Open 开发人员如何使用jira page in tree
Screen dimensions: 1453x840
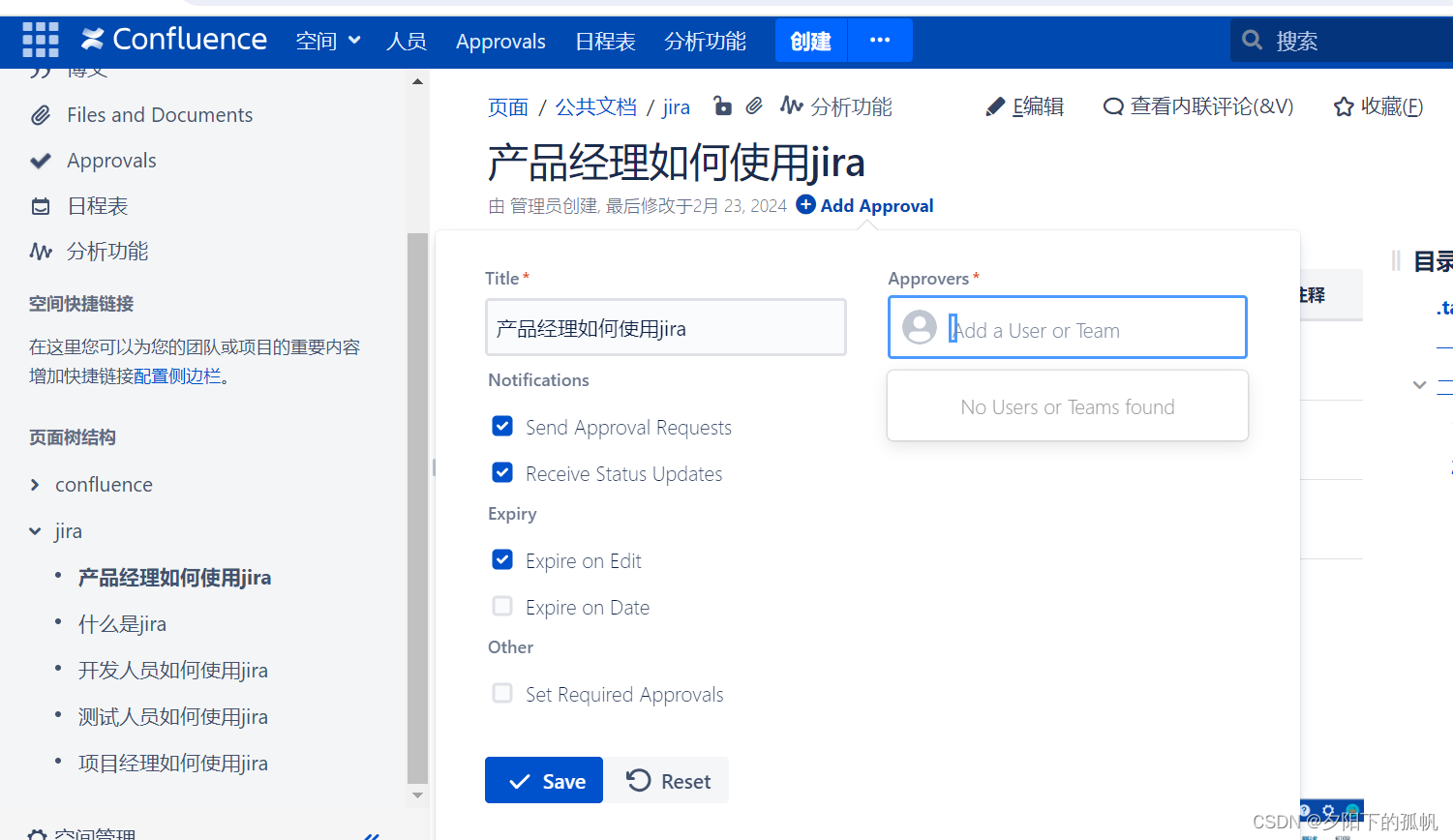point(173,671)
